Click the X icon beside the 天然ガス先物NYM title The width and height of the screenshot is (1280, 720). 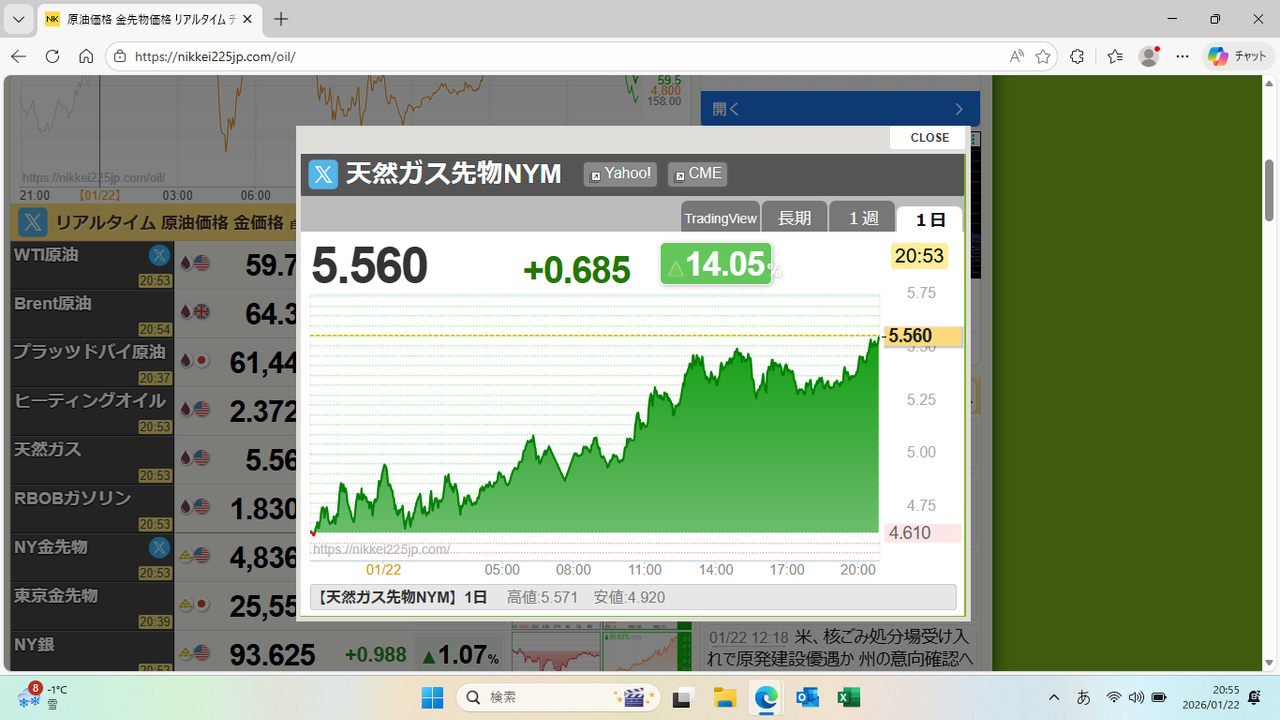pyautogui.click(x=323, y=175)
